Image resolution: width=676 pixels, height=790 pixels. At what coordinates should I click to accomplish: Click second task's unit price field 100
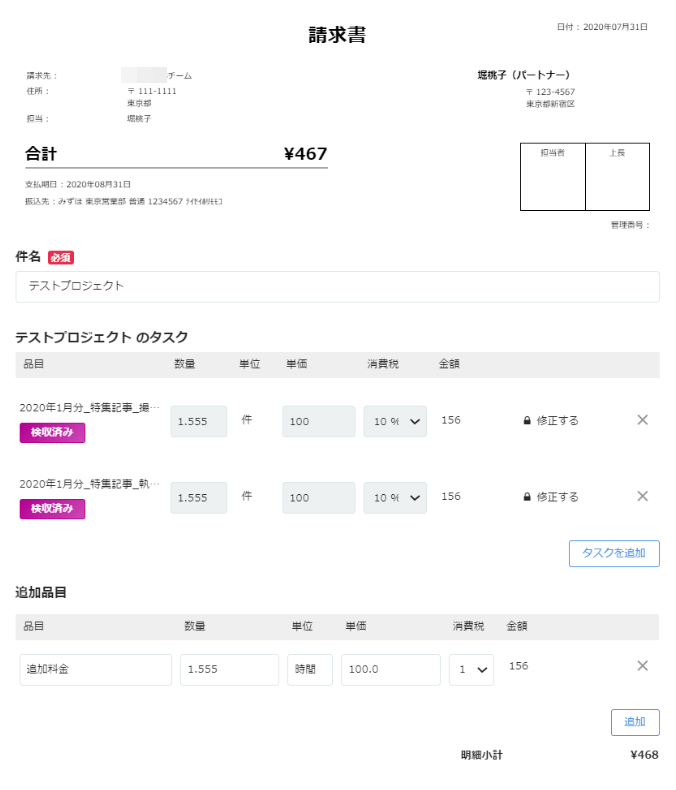(318, 498)
